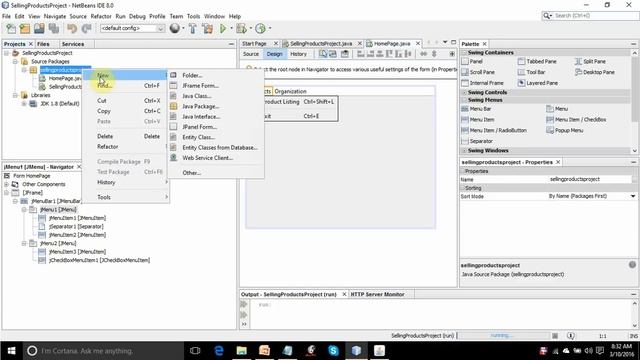Switch to the Services tab
The image size is (640, 360).
coord(73,44)
